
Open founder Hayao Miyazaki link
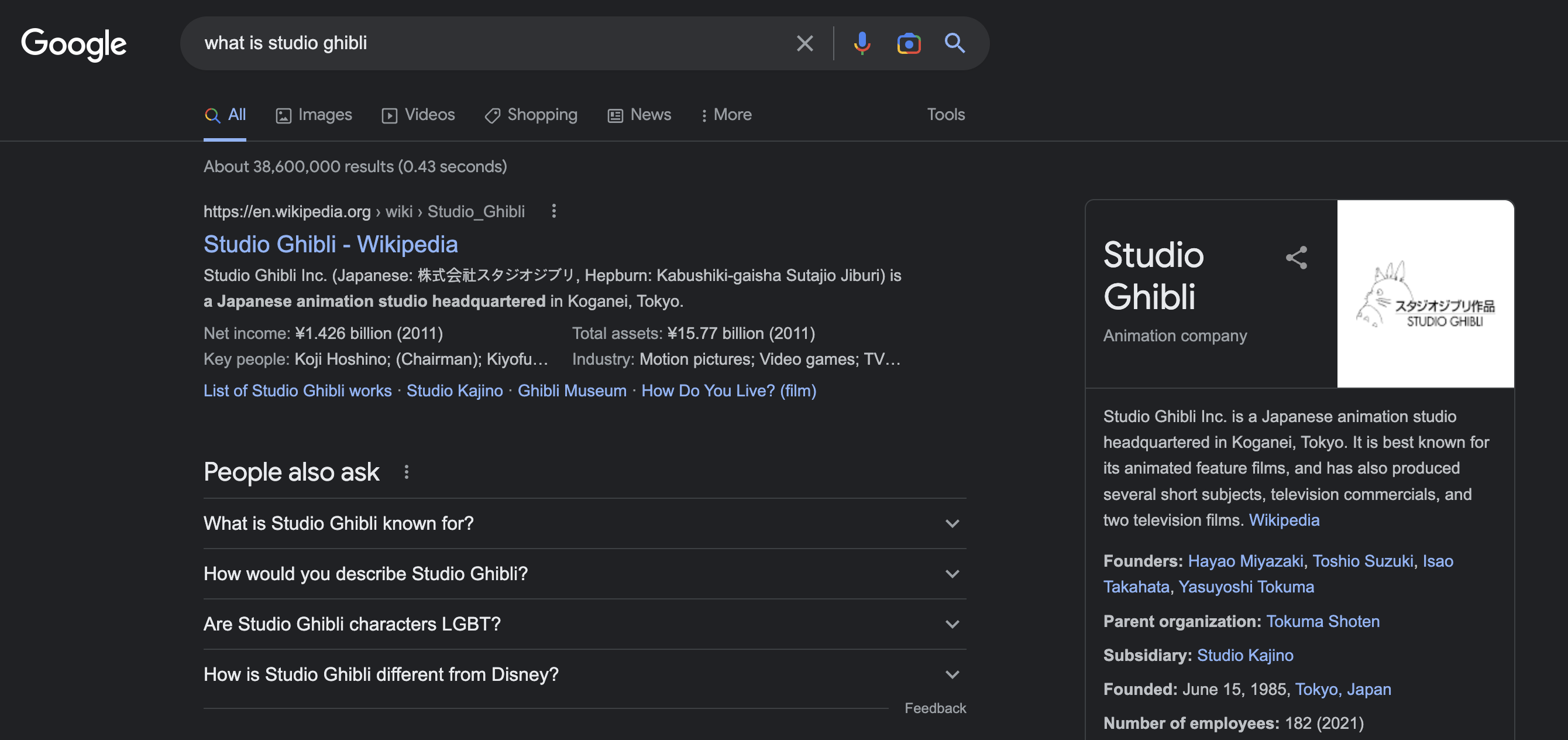1246,560
